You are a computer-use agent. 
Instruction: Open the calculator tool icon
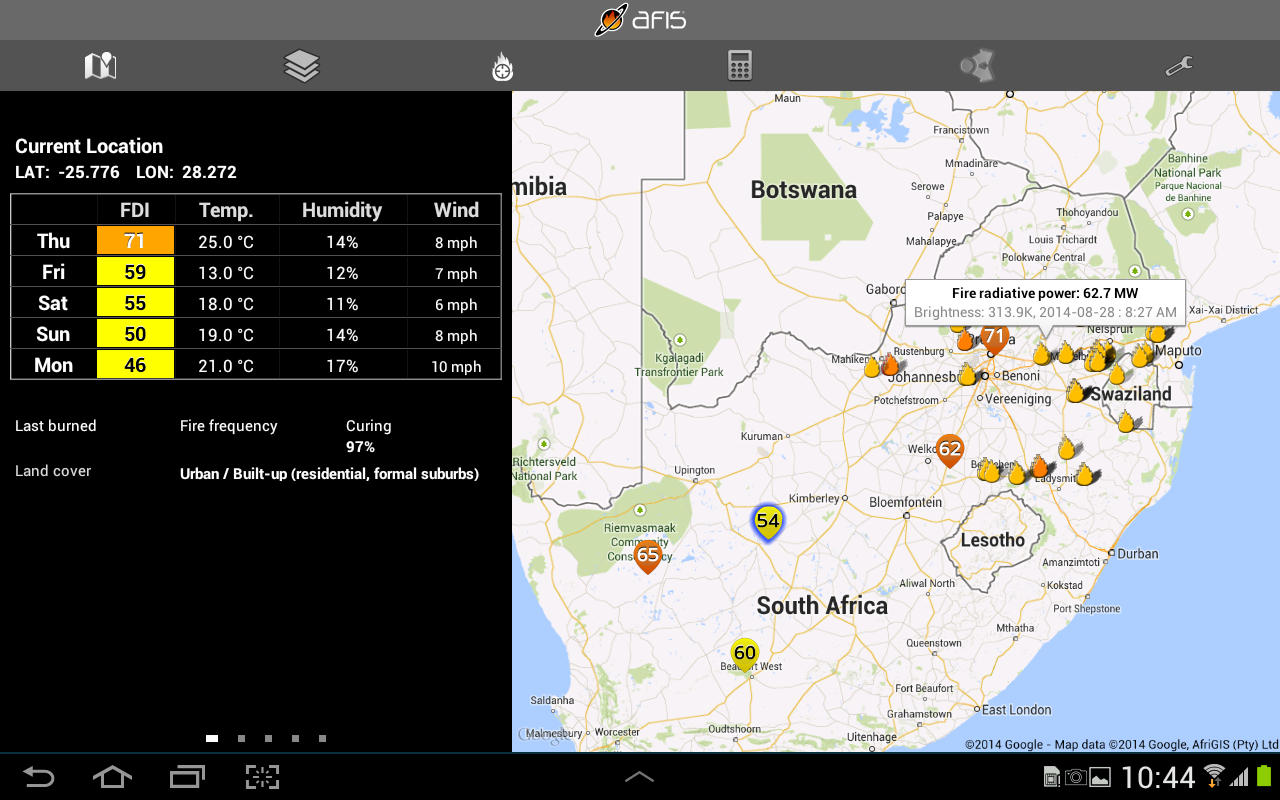click(739, 66)
